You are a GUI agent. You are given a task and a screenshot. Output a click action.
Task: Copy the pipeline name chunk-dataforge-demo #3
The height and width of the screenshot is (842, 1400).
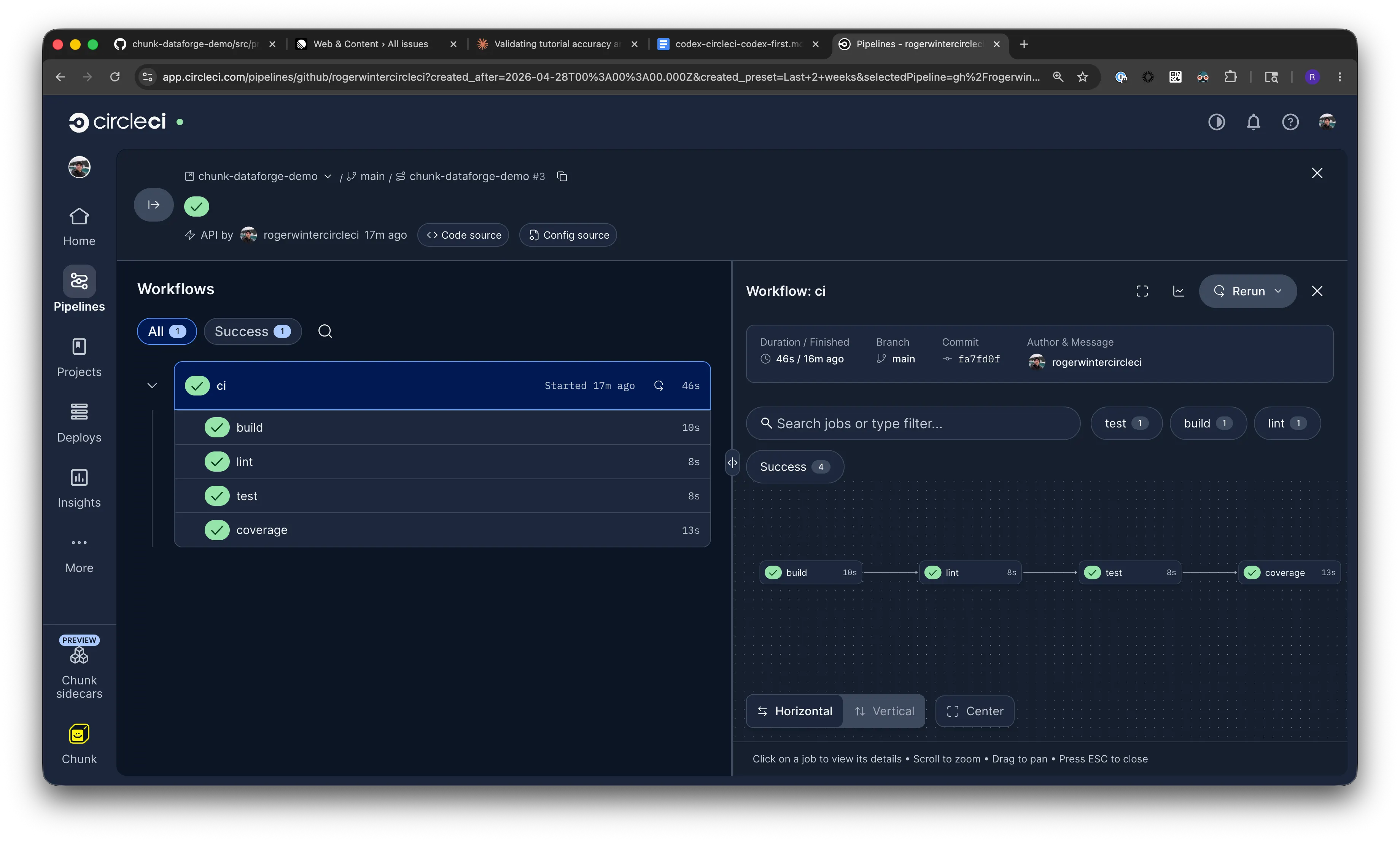(x=562, y=177)
